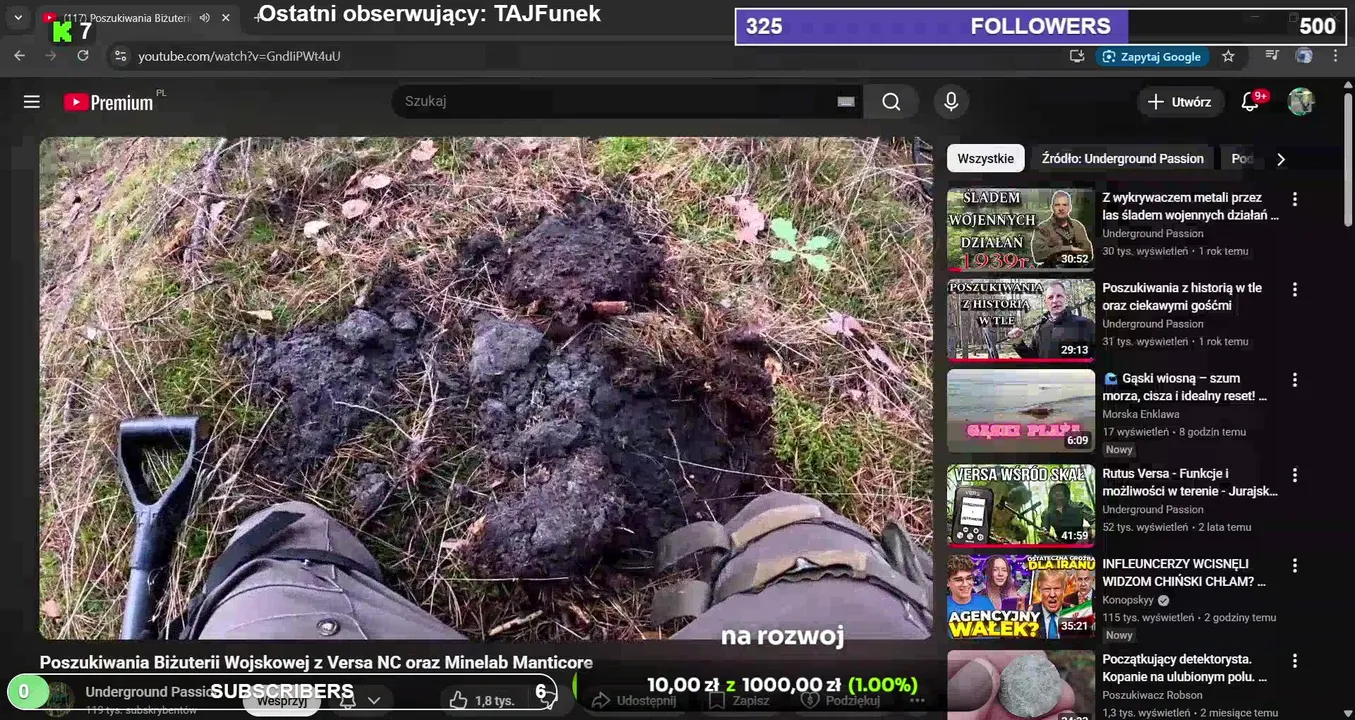Open options for 'INFLEUNCERZY WCISNĘLI' video
The image size is (1355, 720).
click(x=1295, y=565)
